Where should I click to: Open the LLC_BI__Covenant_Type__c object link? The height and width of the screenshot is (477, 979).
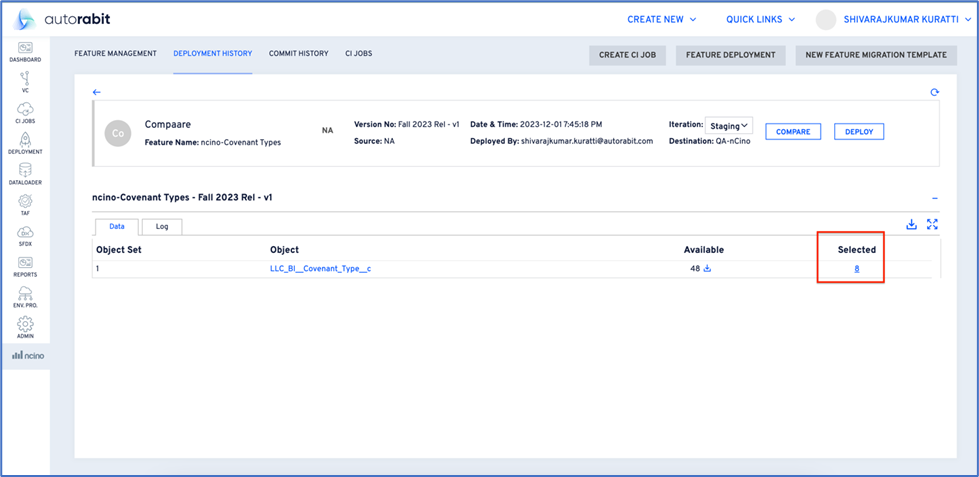coord(320,269)
